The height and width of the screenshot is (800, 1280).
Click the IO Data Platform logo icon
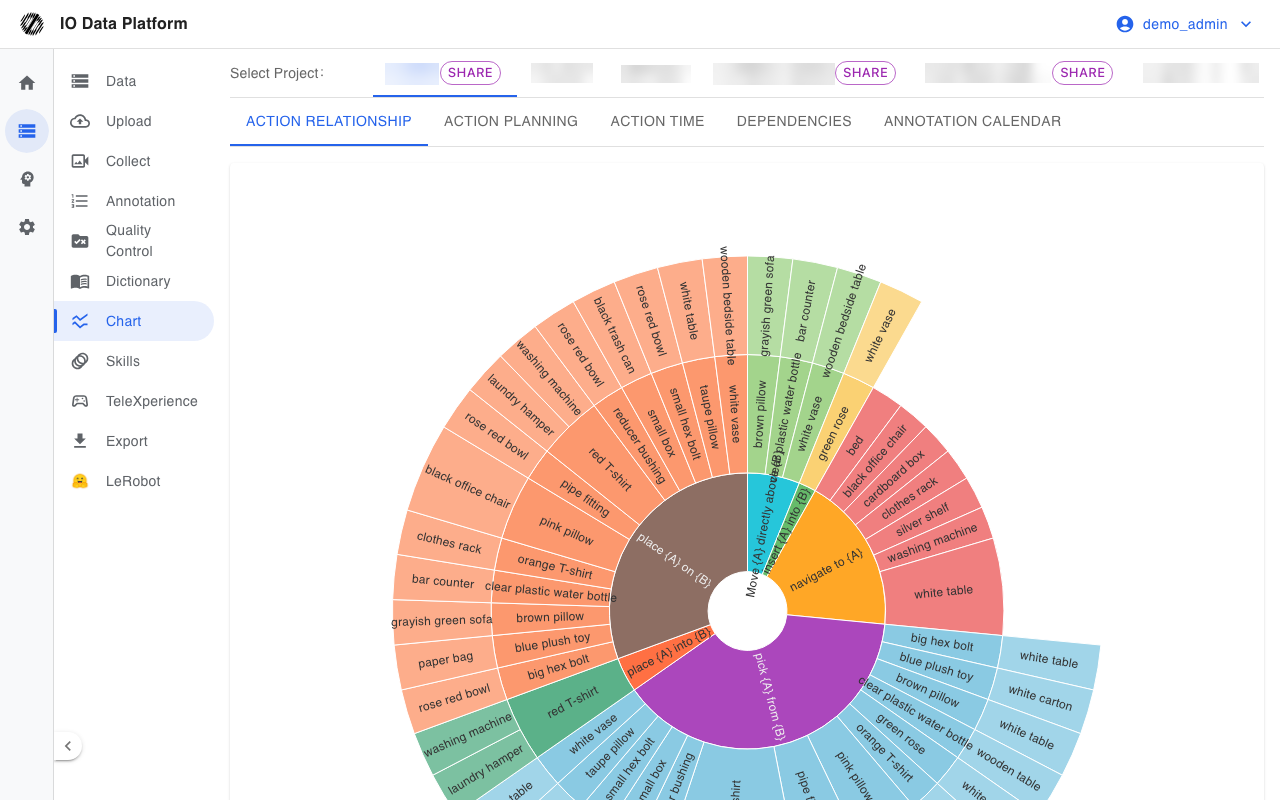click(x=32, y=24)
